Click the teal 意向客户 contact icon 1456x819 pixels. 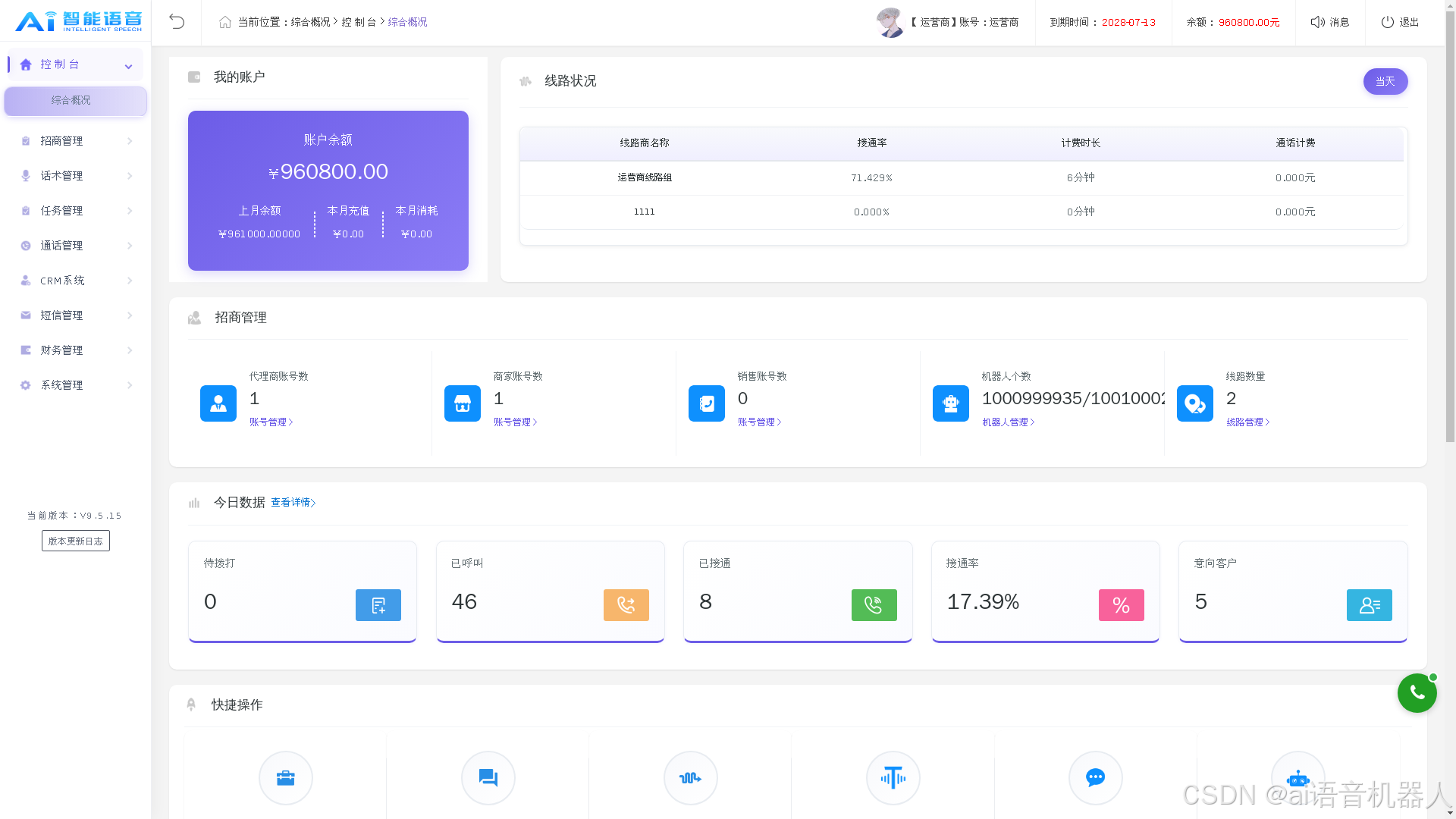1370,605
